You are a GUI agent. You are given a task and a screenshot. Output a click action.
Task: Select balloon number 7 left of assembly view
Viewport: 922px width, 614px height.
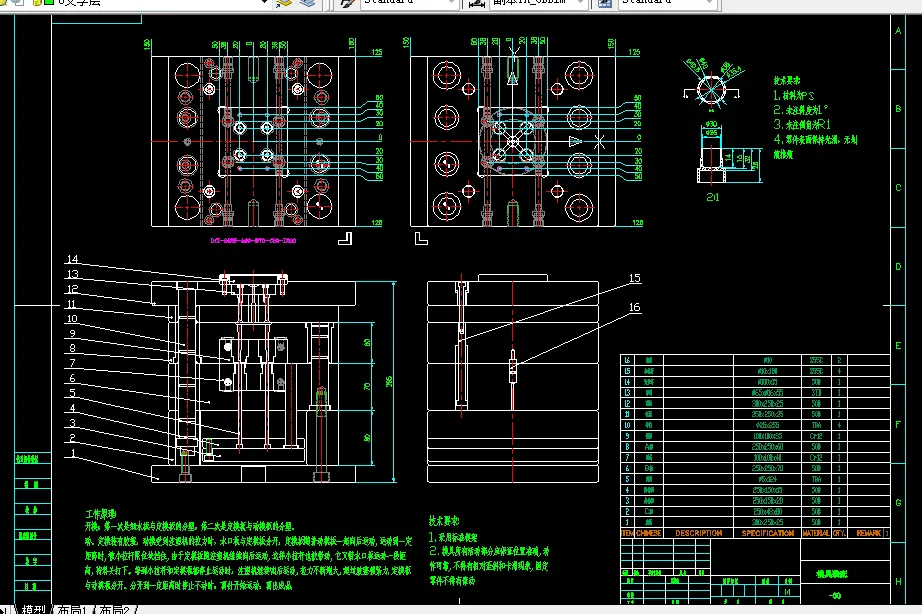pos(72,363)
